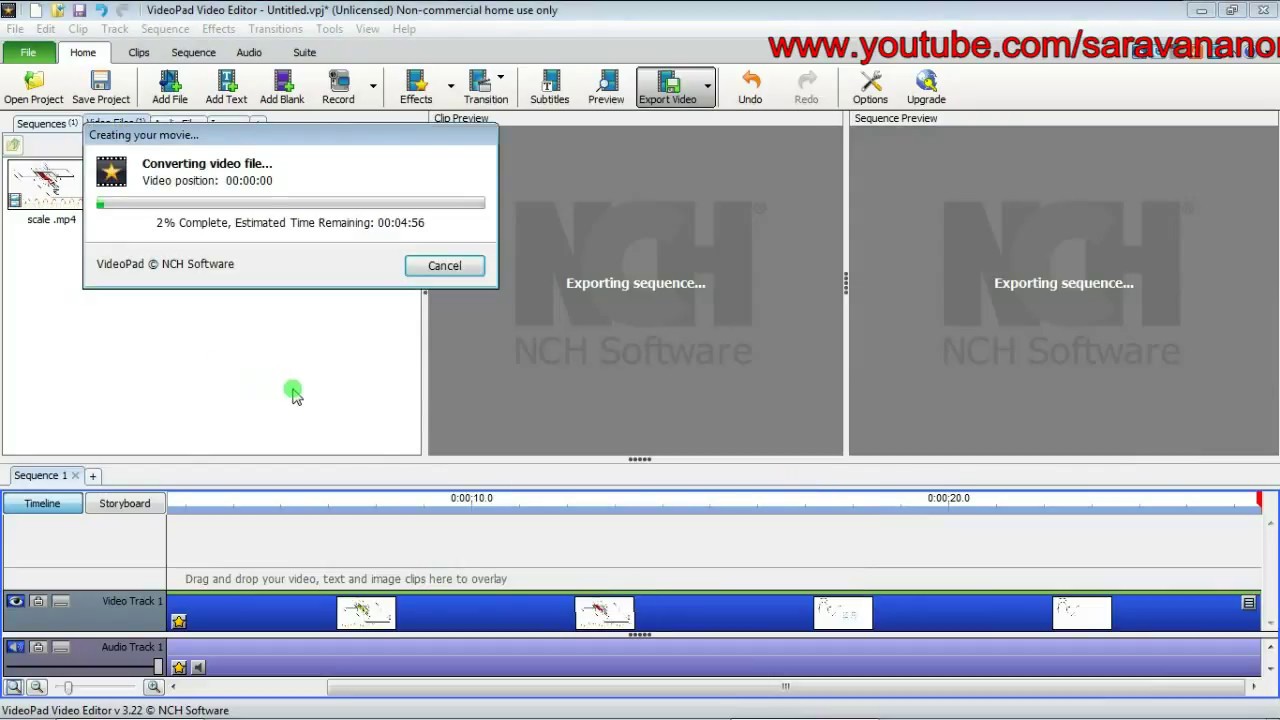Screen dimensions: 1280x720
Task: Open the File menu in the menu bar
Action: pos(15,29)
